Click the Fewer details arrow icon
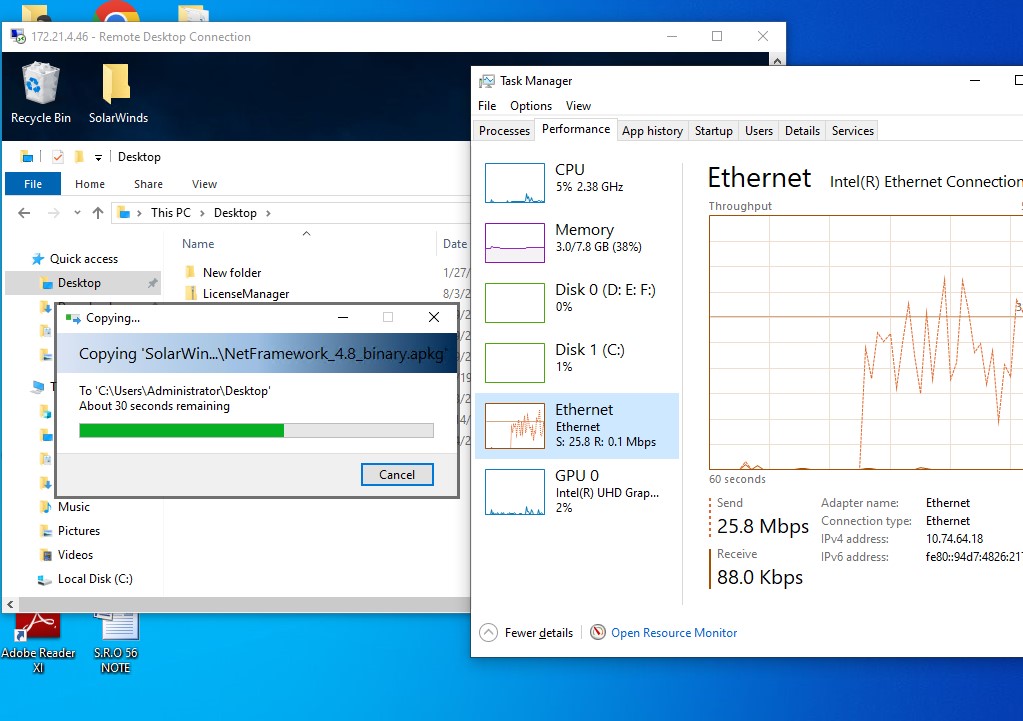Viewport: 1023px width, 721px height. tap(488, 632)
